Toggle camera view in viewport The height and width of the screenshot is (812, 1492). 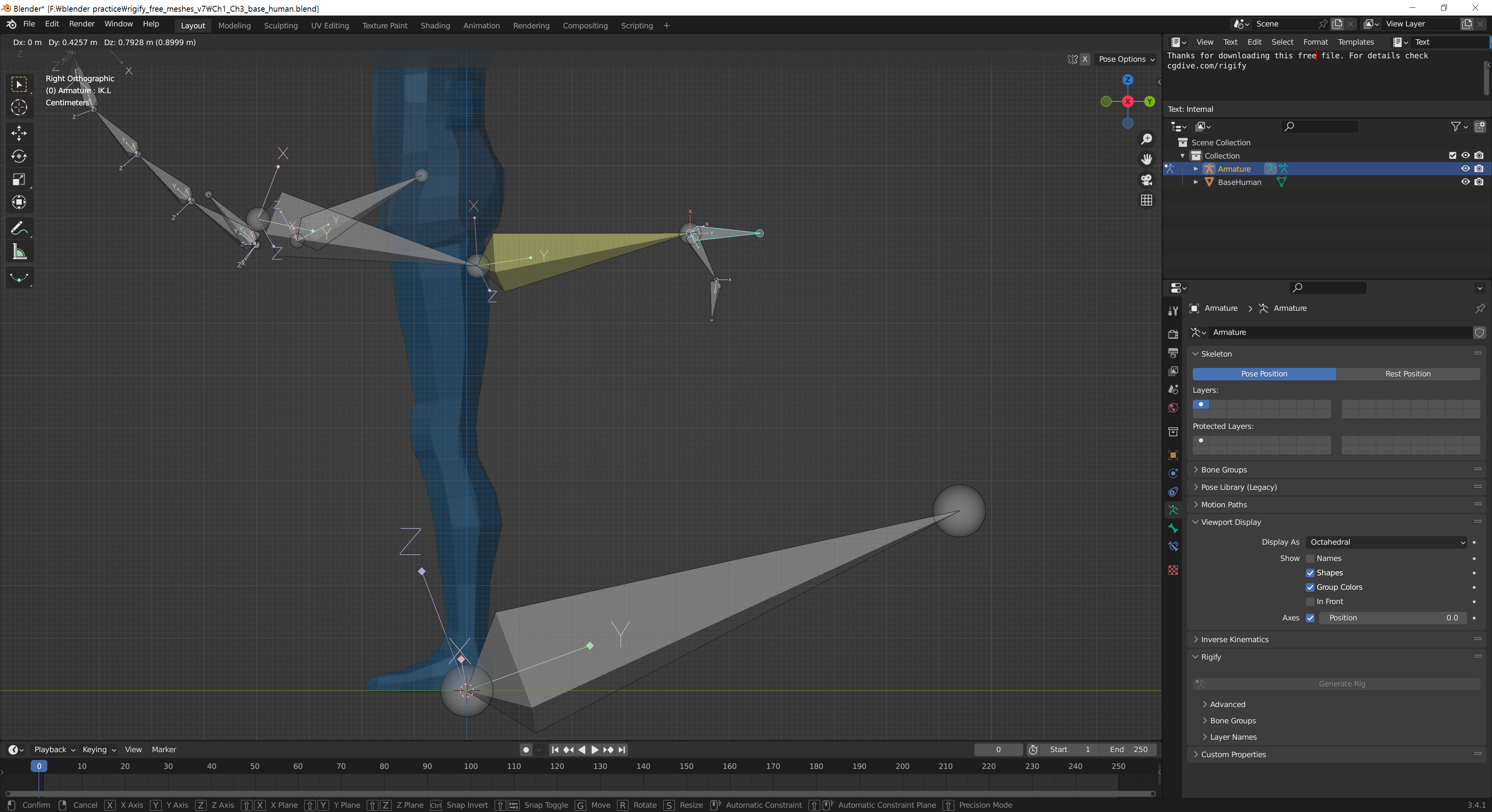(1146, 179)
